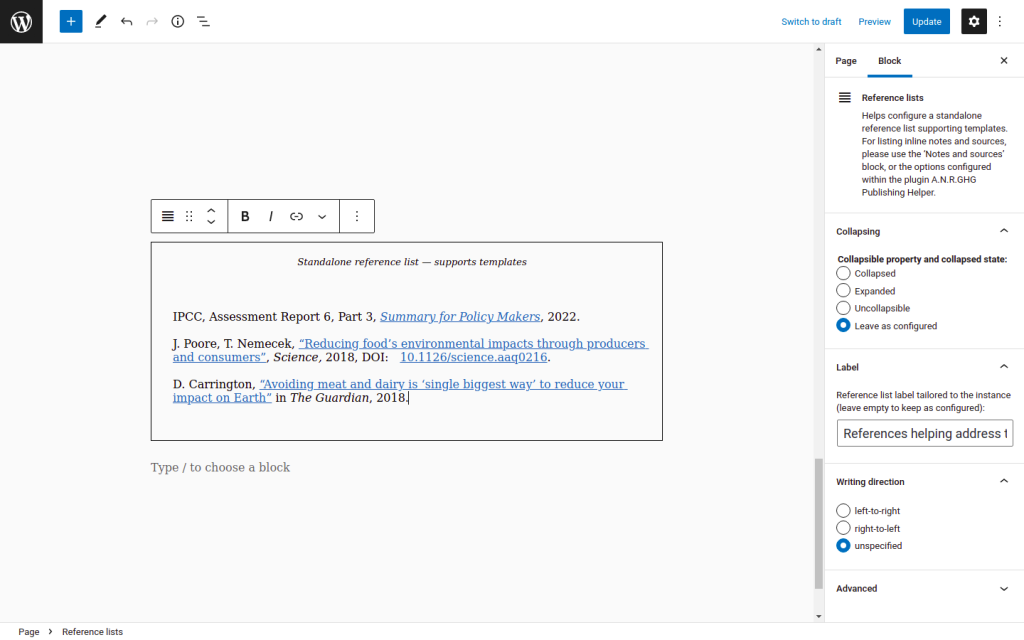Insert a link from block toolbar
1024x640 pixels.
pos(296,216)
